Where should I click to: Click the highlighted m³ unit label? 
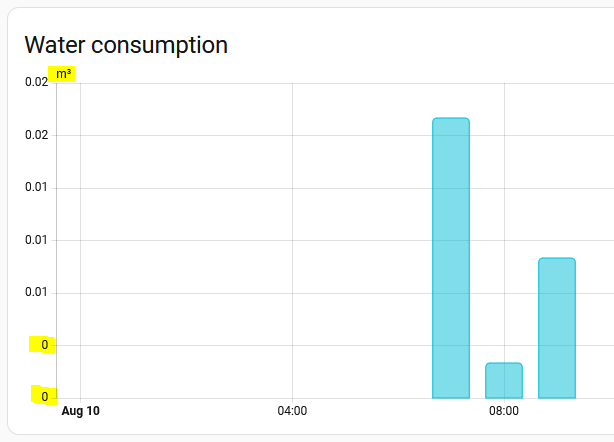(x=63, y=74)
